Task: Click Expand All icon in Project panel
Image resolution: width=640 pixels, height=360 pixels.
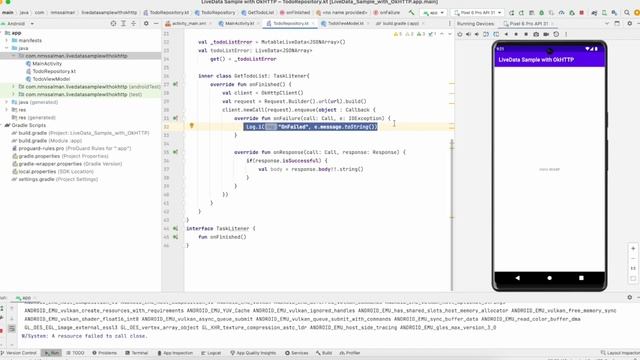Action: [x=123, y=24]
